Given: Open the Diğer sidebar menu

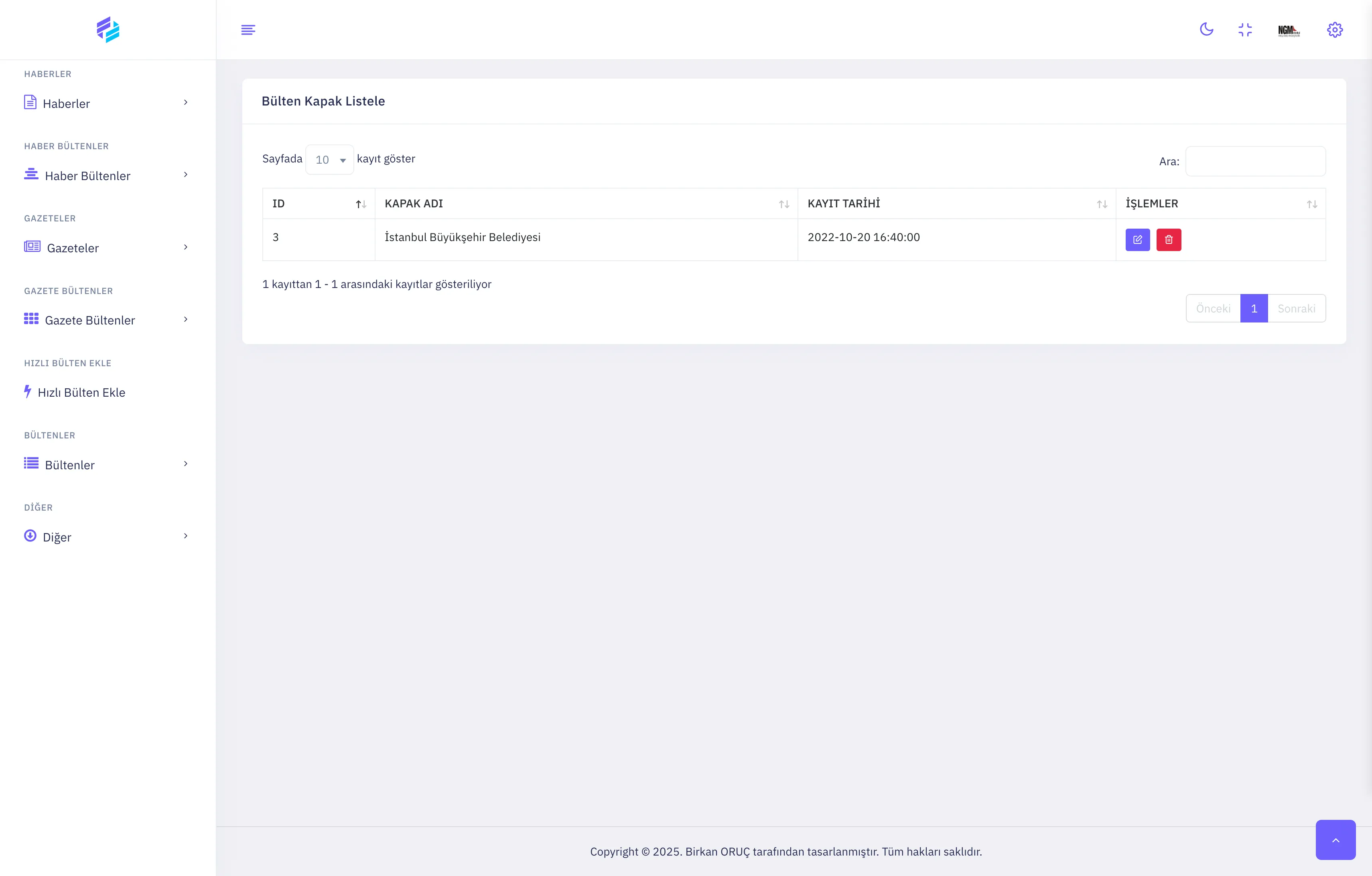Looking at the screenshot, I should [106, 537].
